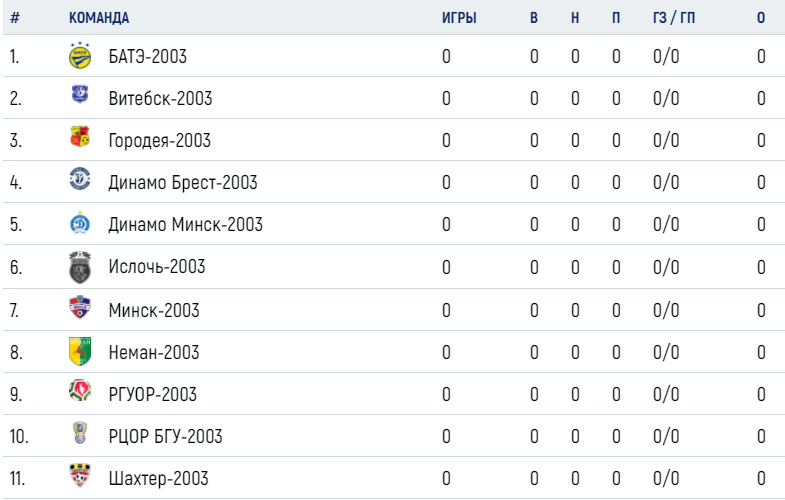This screenshot has width=785, height=500.
Task: Open the Динамо Минск-2003 team link
Action: coord(186,224)
